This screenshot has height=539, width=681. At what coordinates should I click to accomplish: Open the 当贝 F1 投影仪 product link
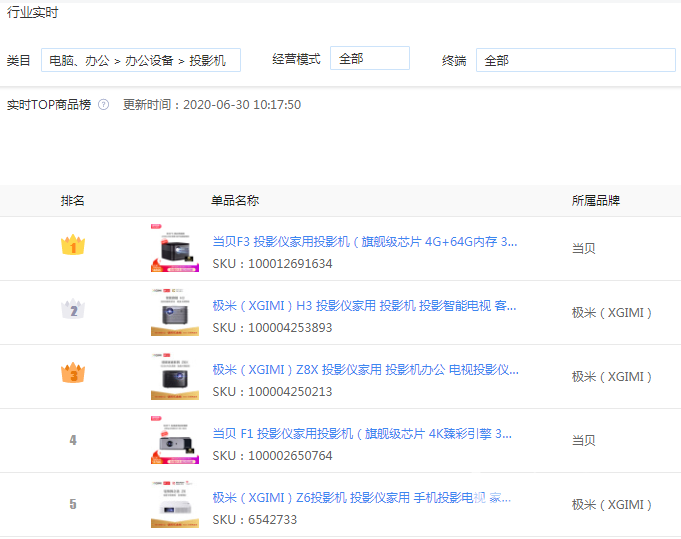click(x=362, y=433)
